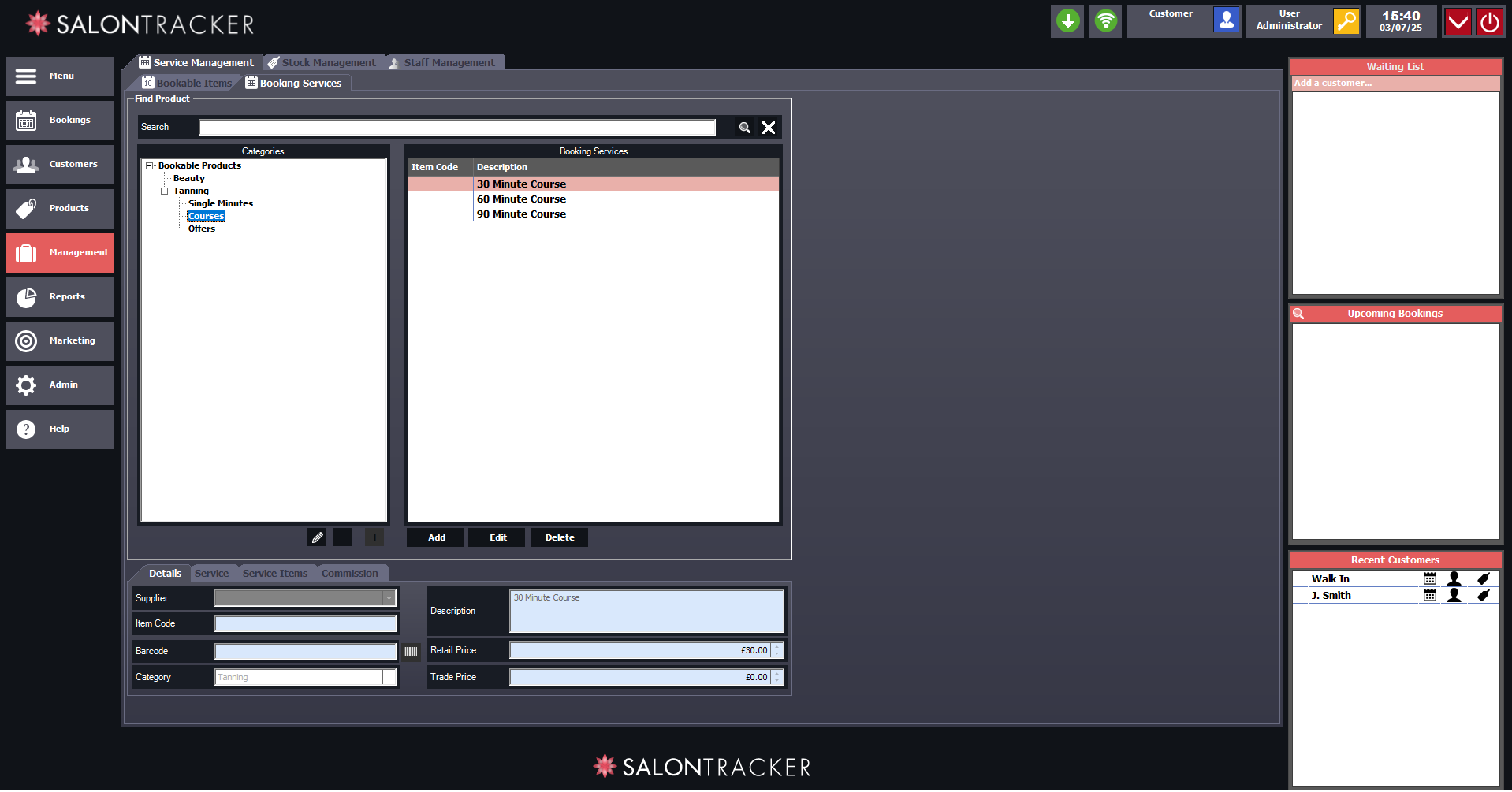Select the 30 Minute Course row
Viewport: 1512px width, 792px height.
point(594,184)
